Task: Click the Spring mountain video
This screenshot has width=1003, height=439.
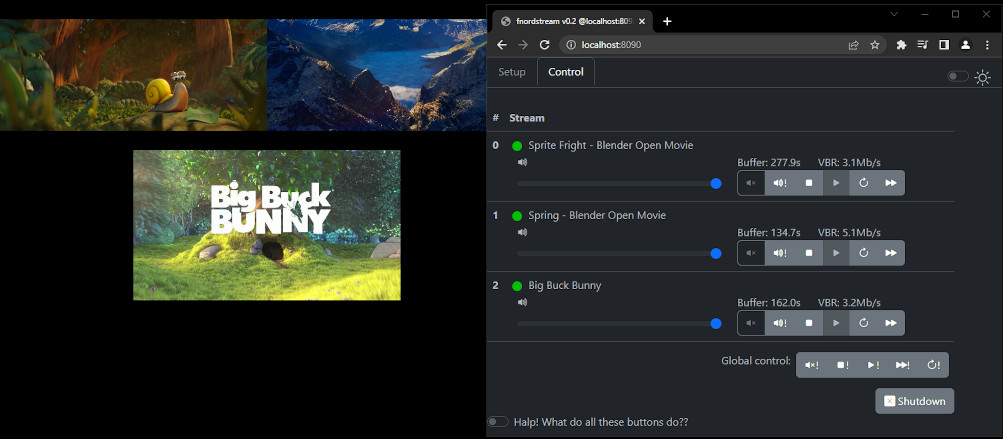Action: click(x=377, y=75)
